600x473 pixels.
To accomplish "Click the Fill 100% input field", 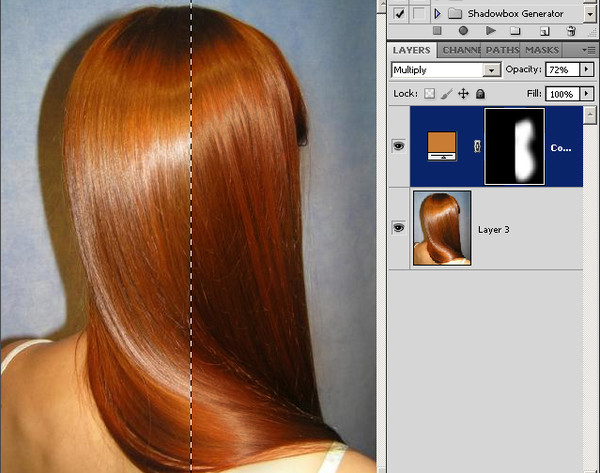I will coord(562,94).
